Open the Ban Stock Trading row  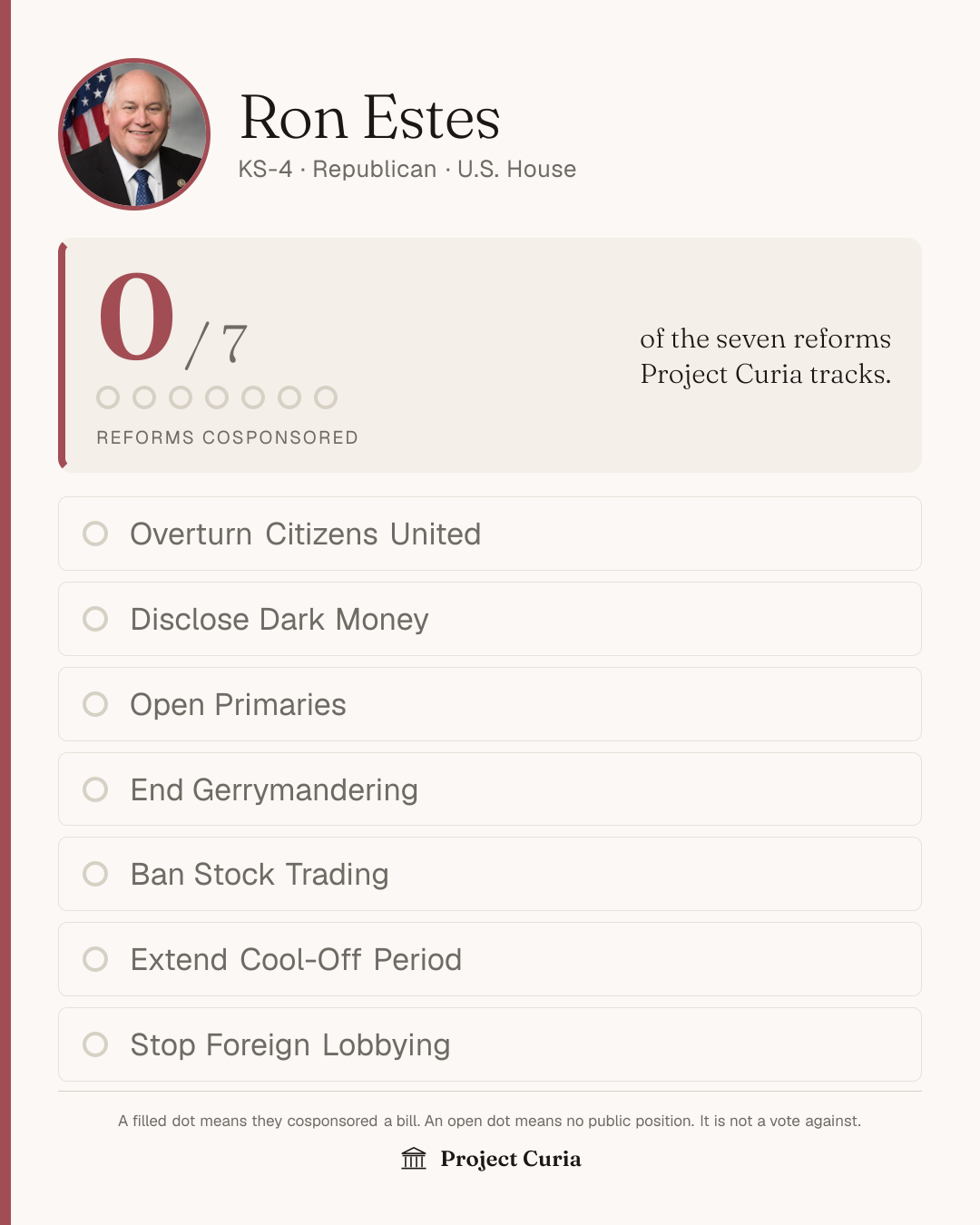[490, 874]
